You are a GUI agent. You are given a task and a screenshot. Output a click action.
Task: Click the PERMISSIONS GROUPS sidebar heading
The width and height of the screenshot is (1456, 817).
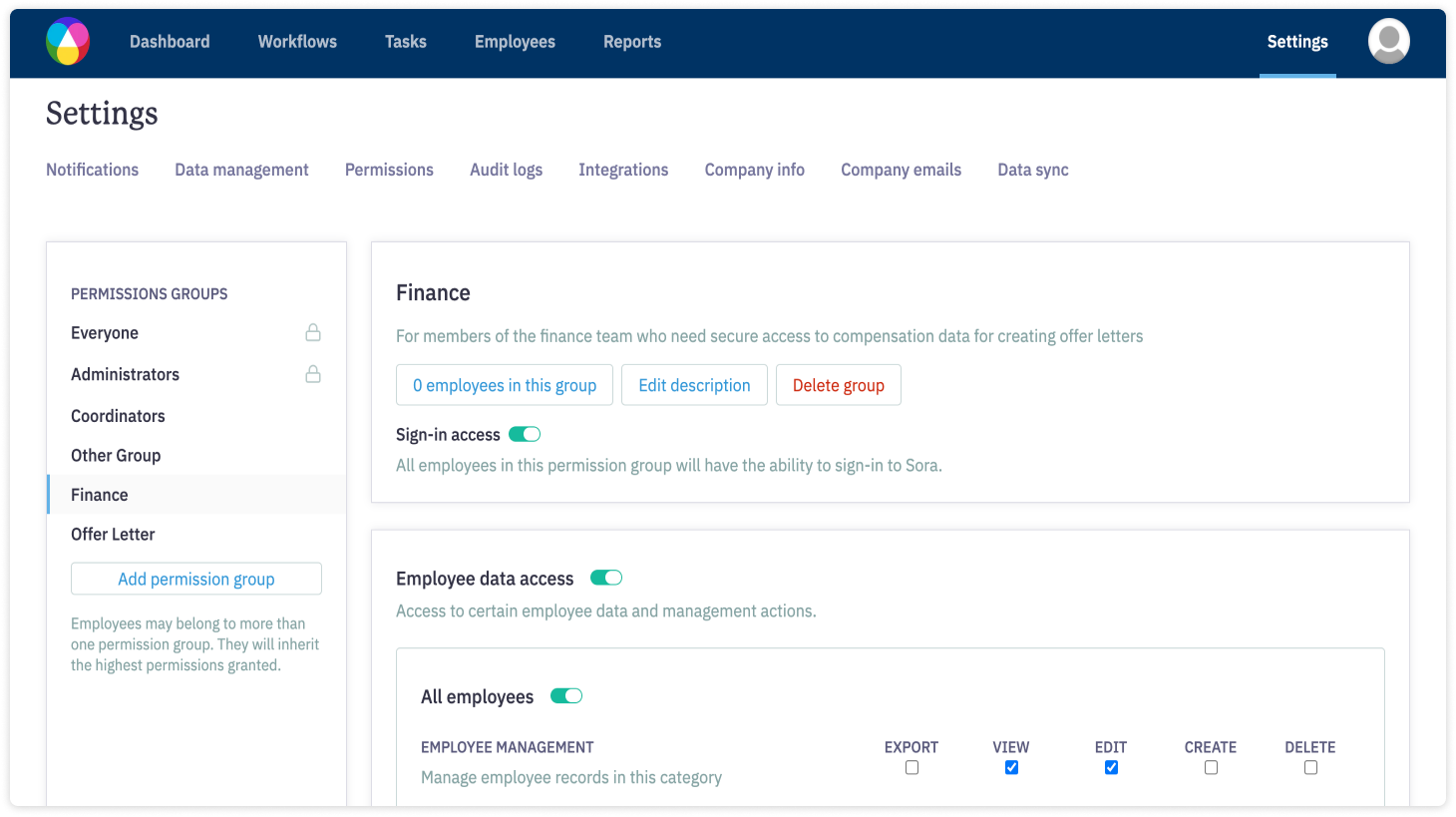pyautogui.click(x=150, y=293)
